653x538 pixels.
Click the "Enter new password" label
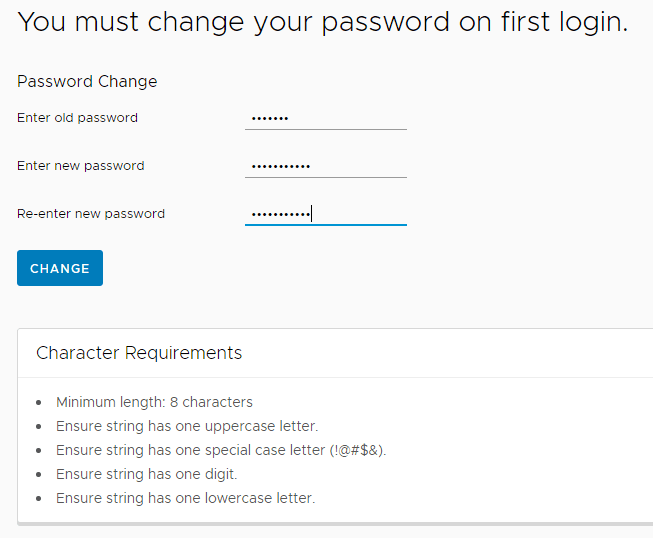pyautogui.click(x=80, y=166)
